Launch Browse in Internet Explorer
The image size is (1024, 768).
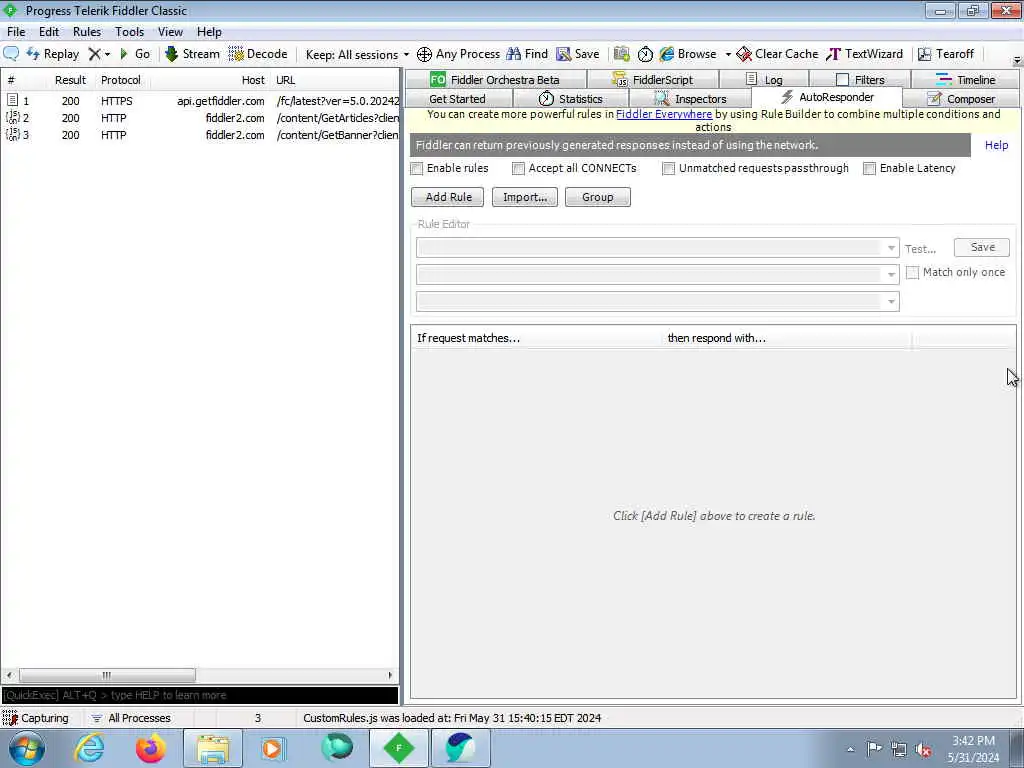click(x=688, y=54)
